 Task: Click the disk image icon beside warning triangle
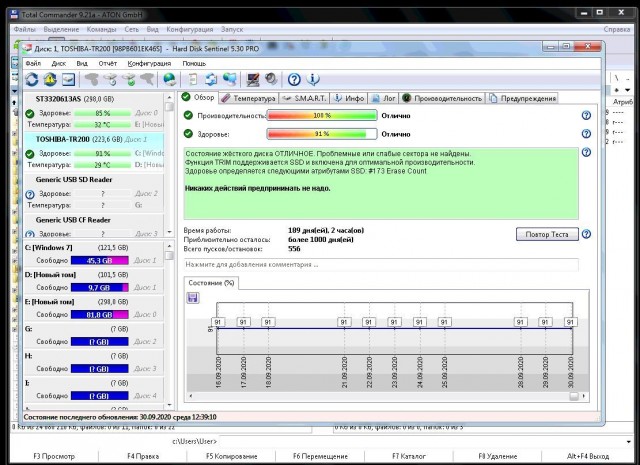(x=69, y=79)
